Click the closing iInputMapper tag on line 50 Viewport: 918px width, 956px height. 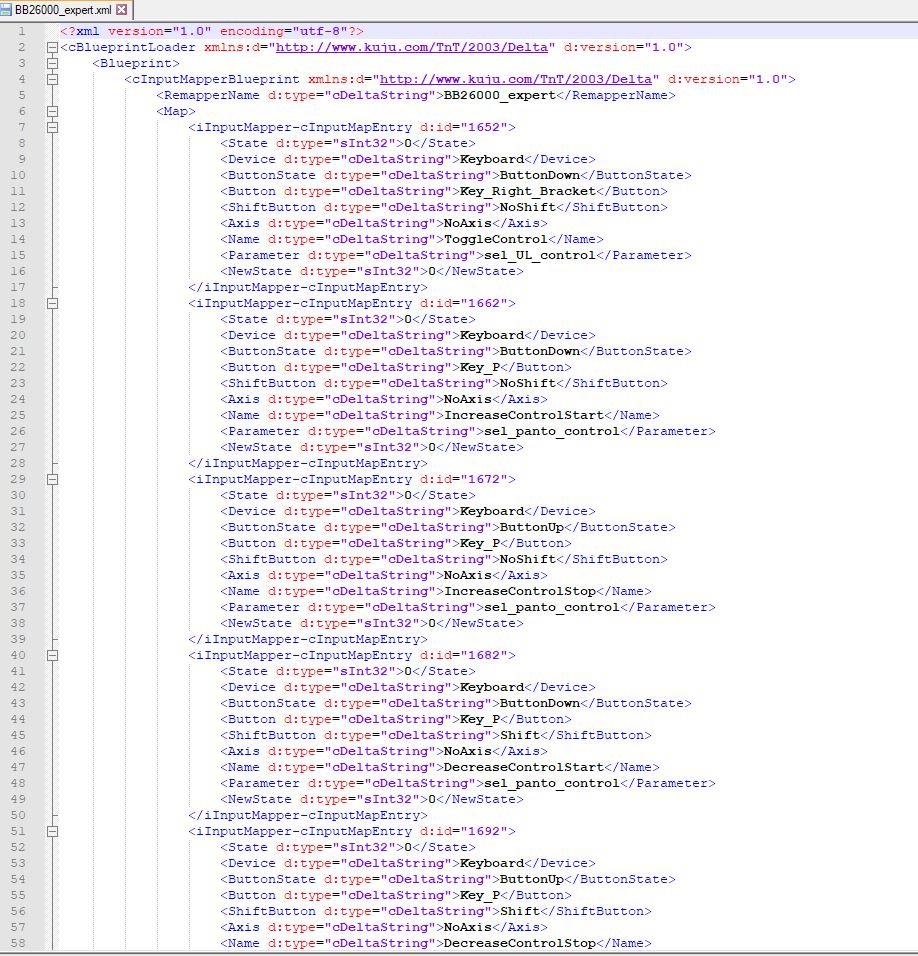(308, 816)
